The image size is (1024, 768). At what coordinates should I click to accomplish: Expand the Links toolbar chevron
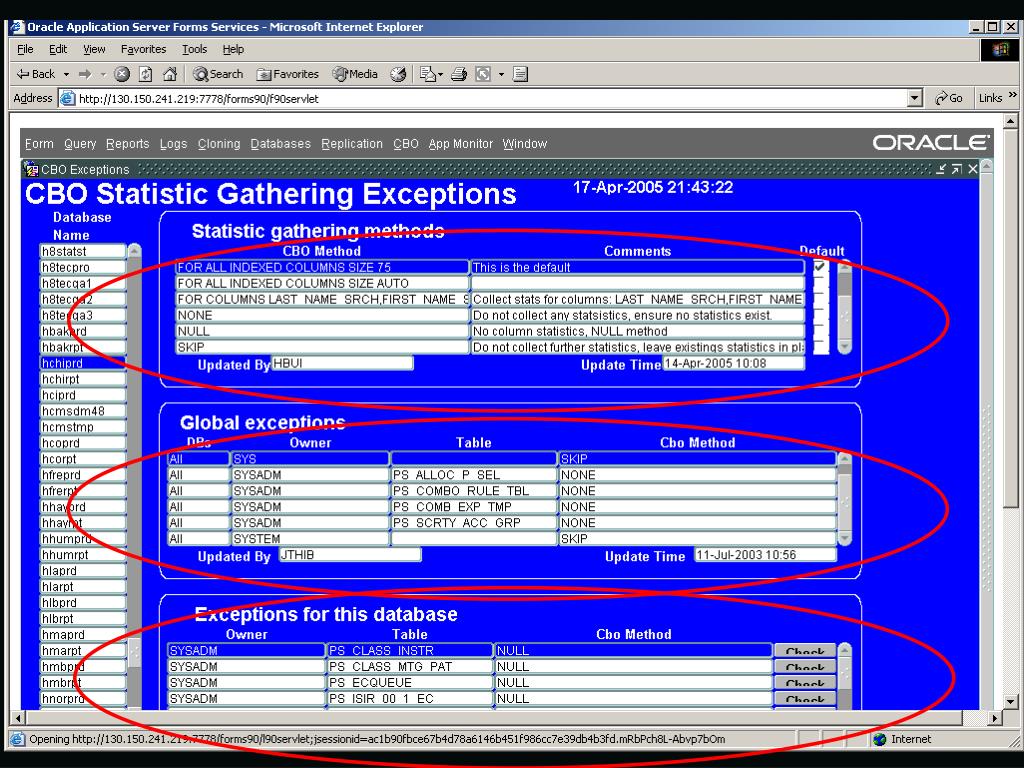click(x=1012, y=95)
